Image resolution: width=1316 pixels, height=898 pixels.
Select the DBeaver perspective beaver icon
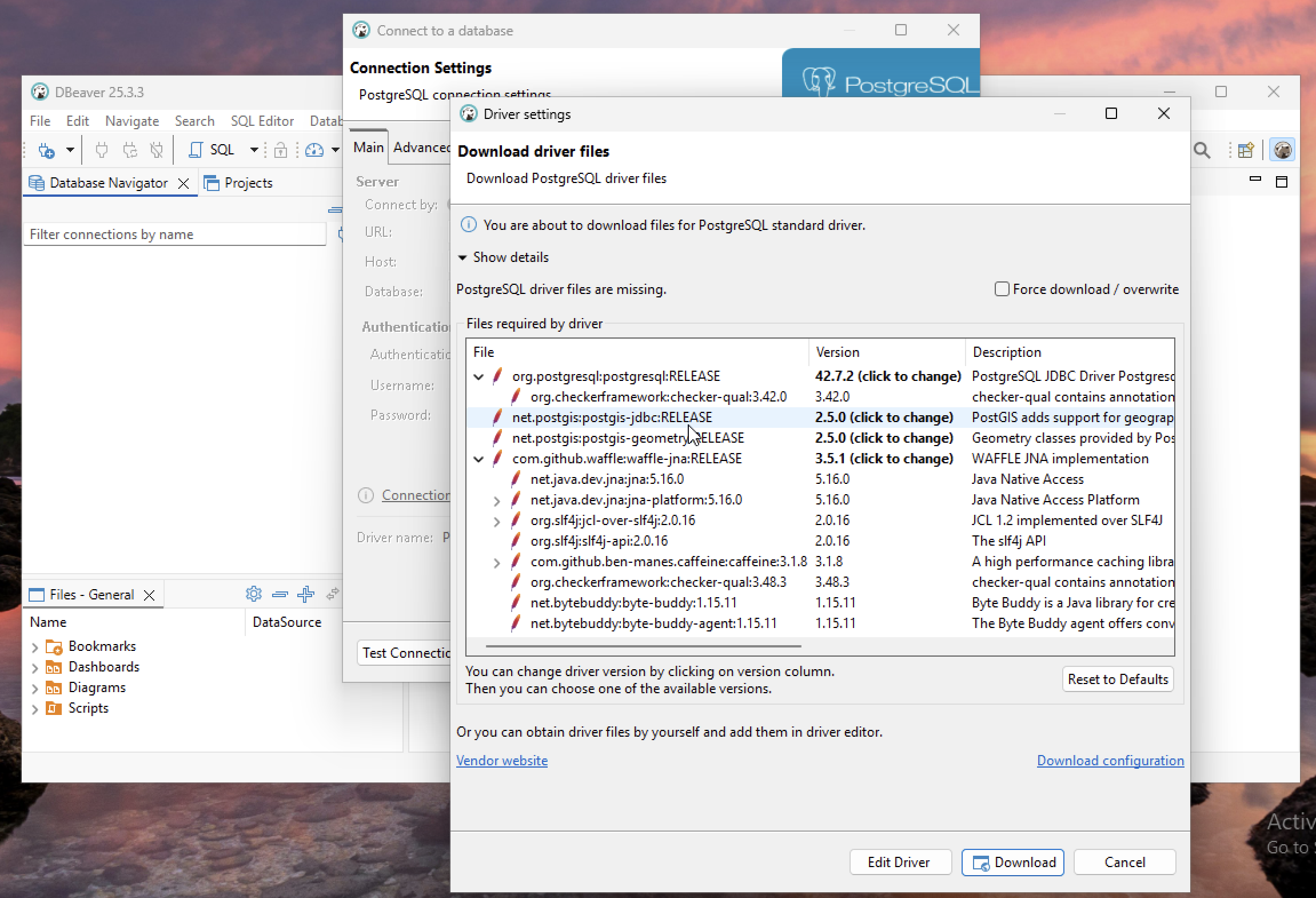tap(1282, 150)
